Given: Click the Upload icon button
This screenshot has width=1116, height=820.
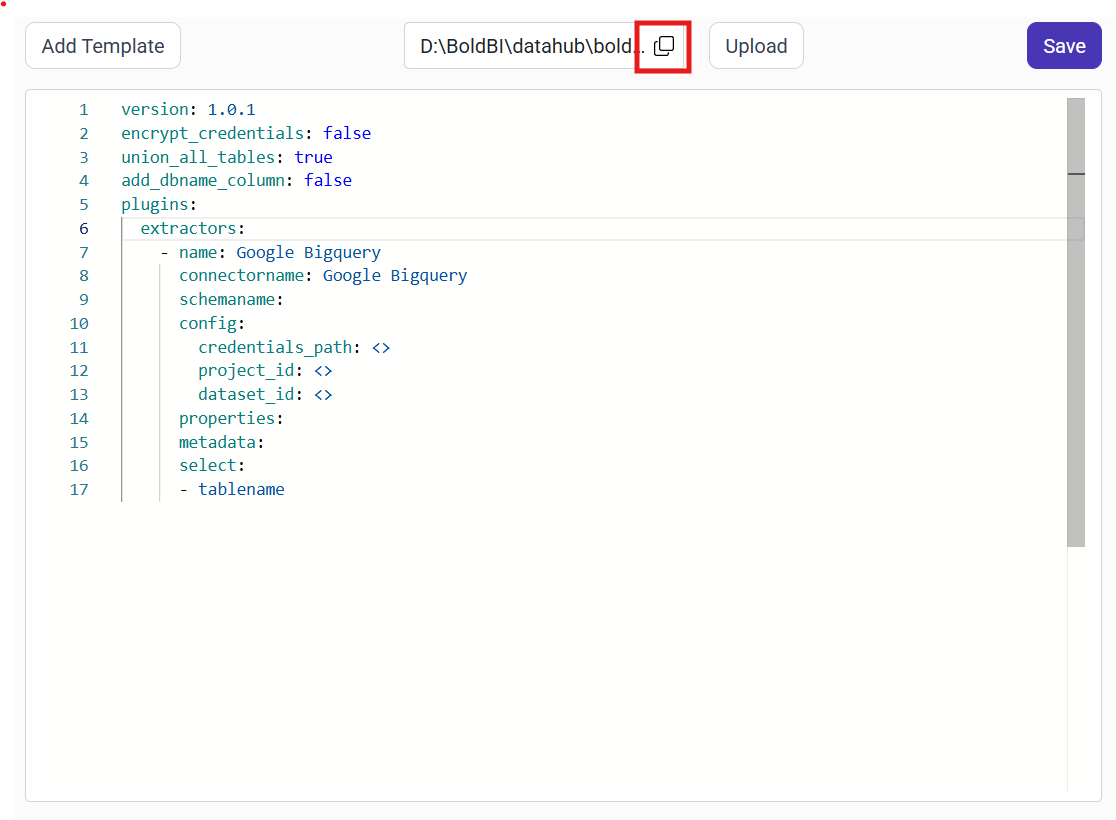Looking at the screenshot, I should 756,45.
